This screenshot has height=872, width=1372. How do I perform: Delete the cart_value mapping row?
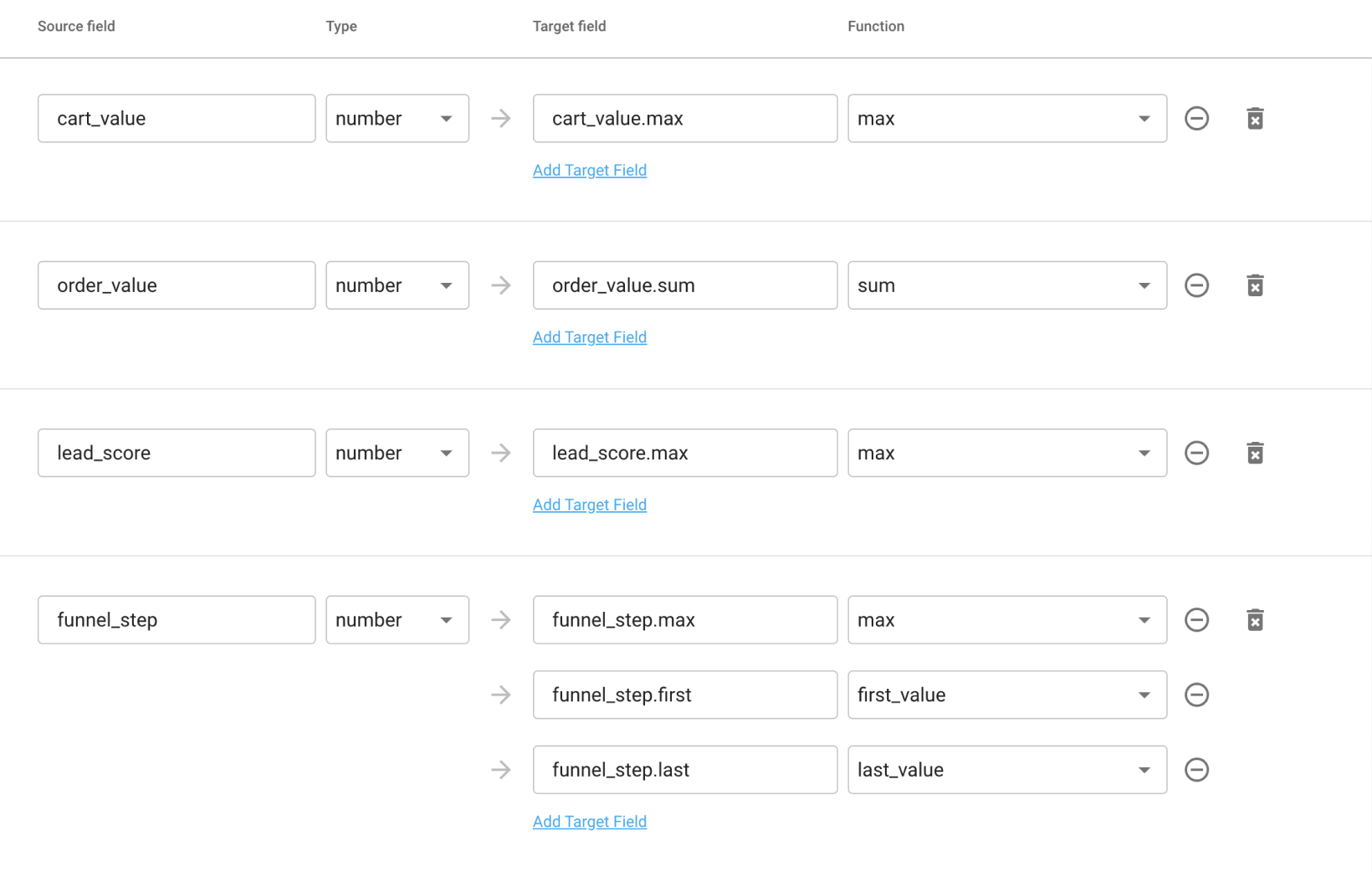pyautogui.click(x=1255, y=118)
